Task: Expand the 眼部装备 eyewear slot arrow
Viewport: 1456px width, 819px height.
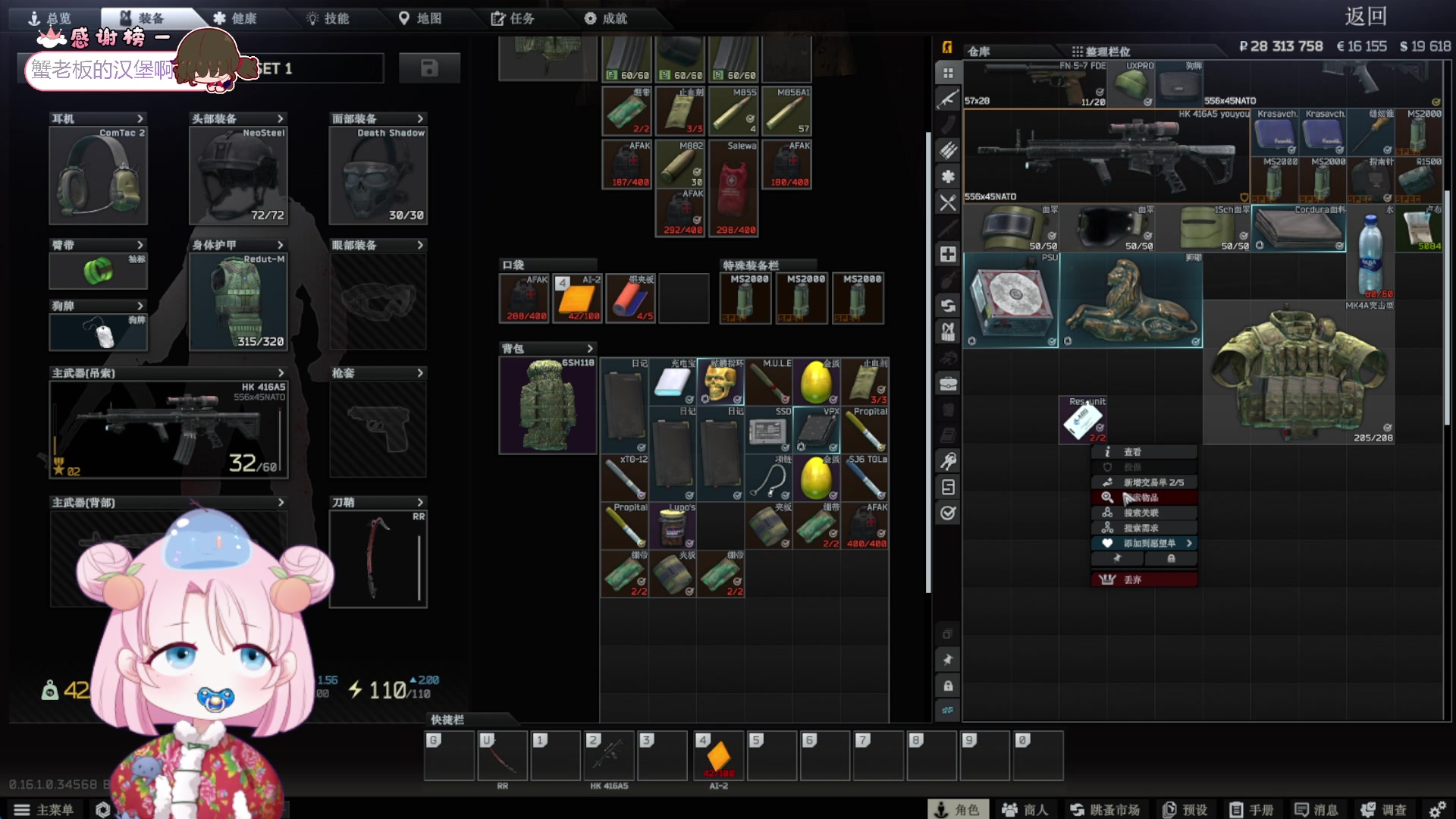Action: (x=421, y=245)
